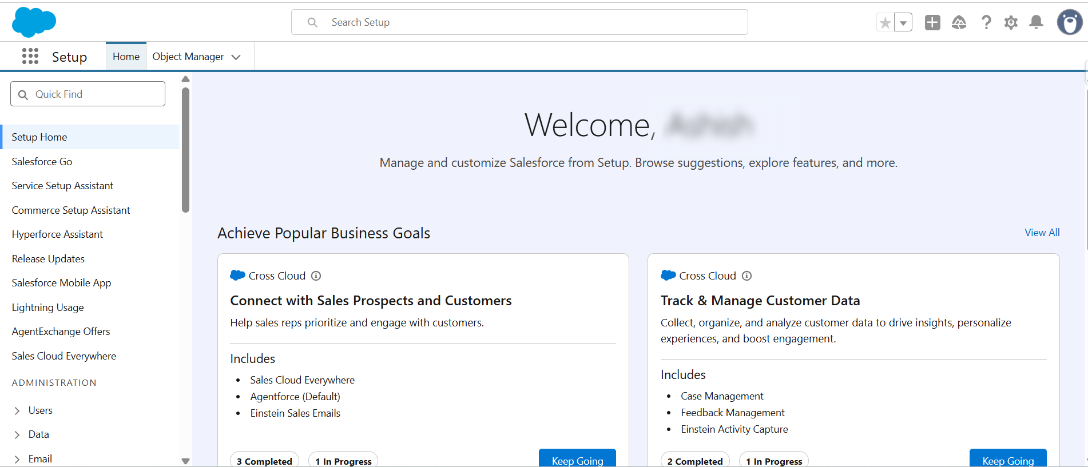Click Keep Going on Connect with Sales Prospects card
The height and width of the screenshot is (467, 1088).
[x=577, y=459]
